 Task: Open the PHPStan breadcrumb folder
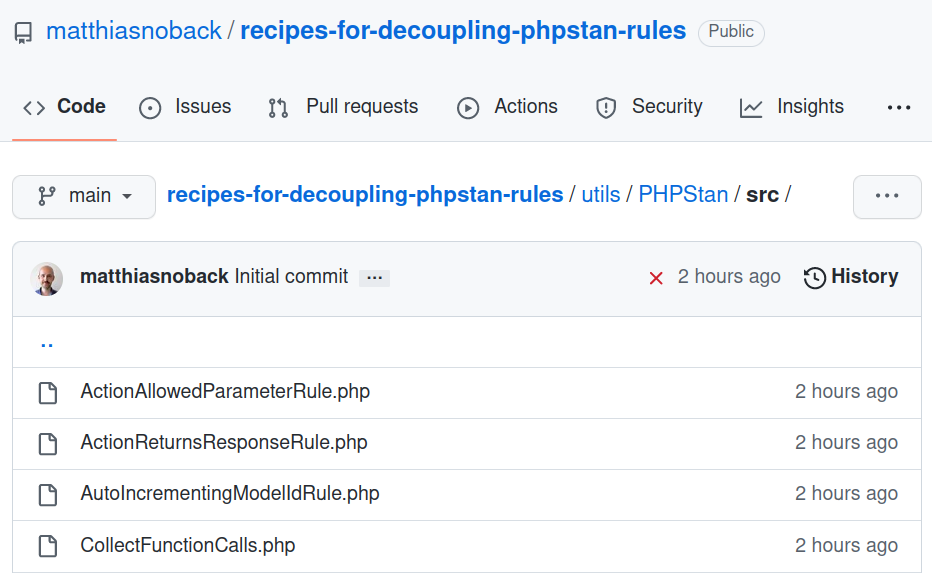tap(683, 195)
